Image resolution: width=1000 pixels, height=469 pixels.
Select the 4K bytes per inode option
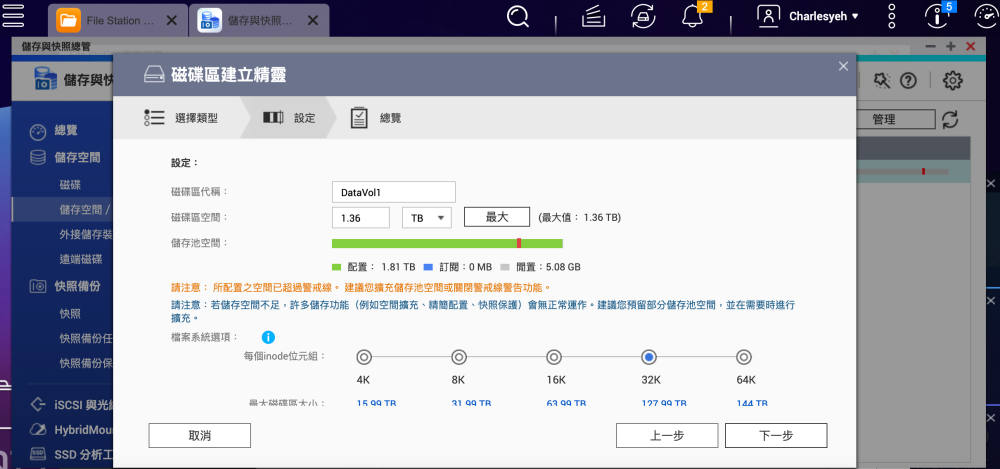[x=364, y=357]
